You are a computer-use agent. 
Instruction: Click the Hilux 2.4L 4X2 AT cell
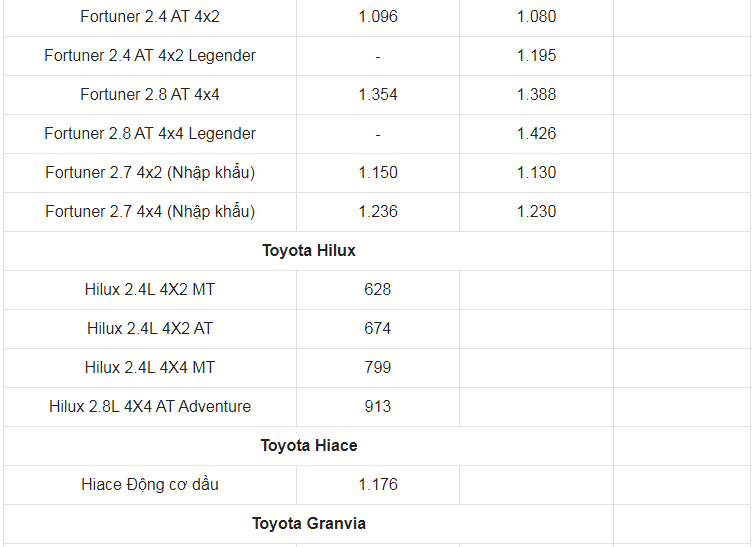click(150, 328)
